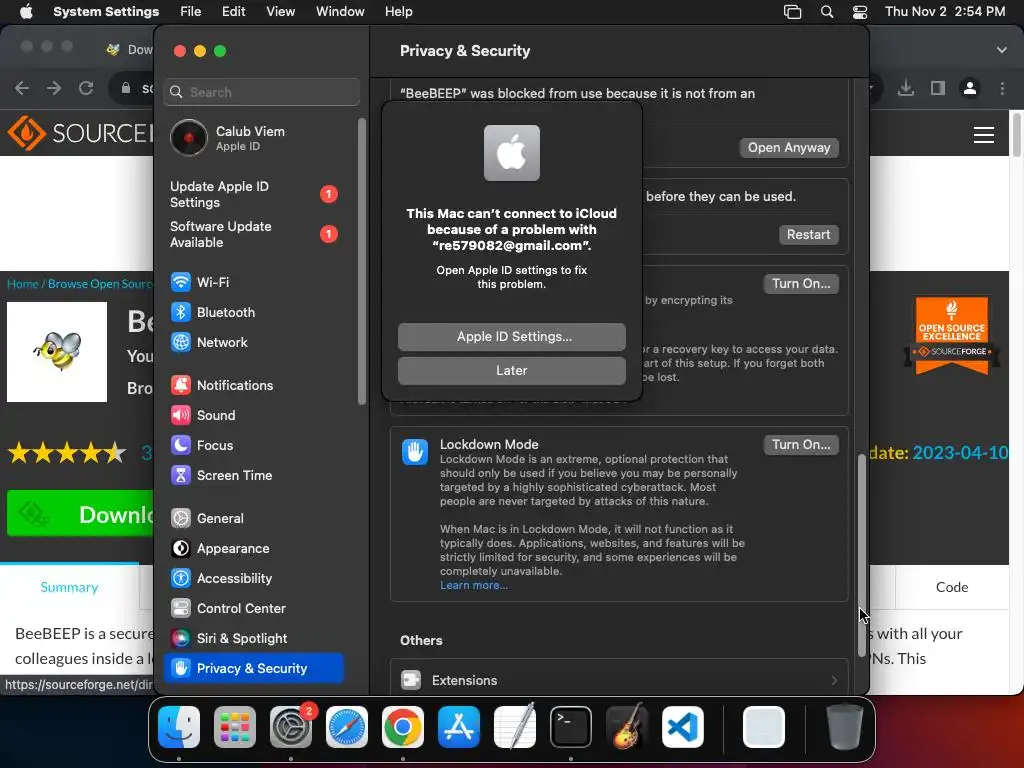Open Code tab on SourceForge page
1024x768 pixels.
(x=952, y=587)
